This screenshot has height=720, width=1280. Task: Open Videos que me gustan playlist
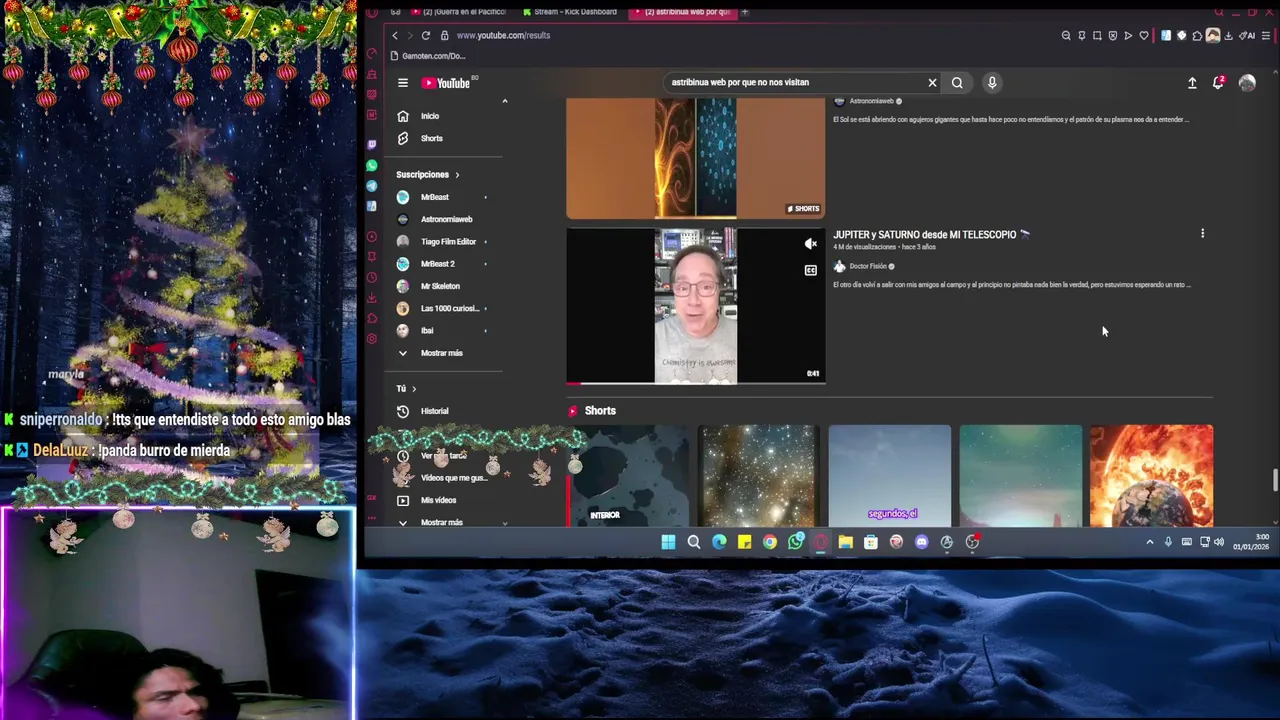(x=453, y=478)
